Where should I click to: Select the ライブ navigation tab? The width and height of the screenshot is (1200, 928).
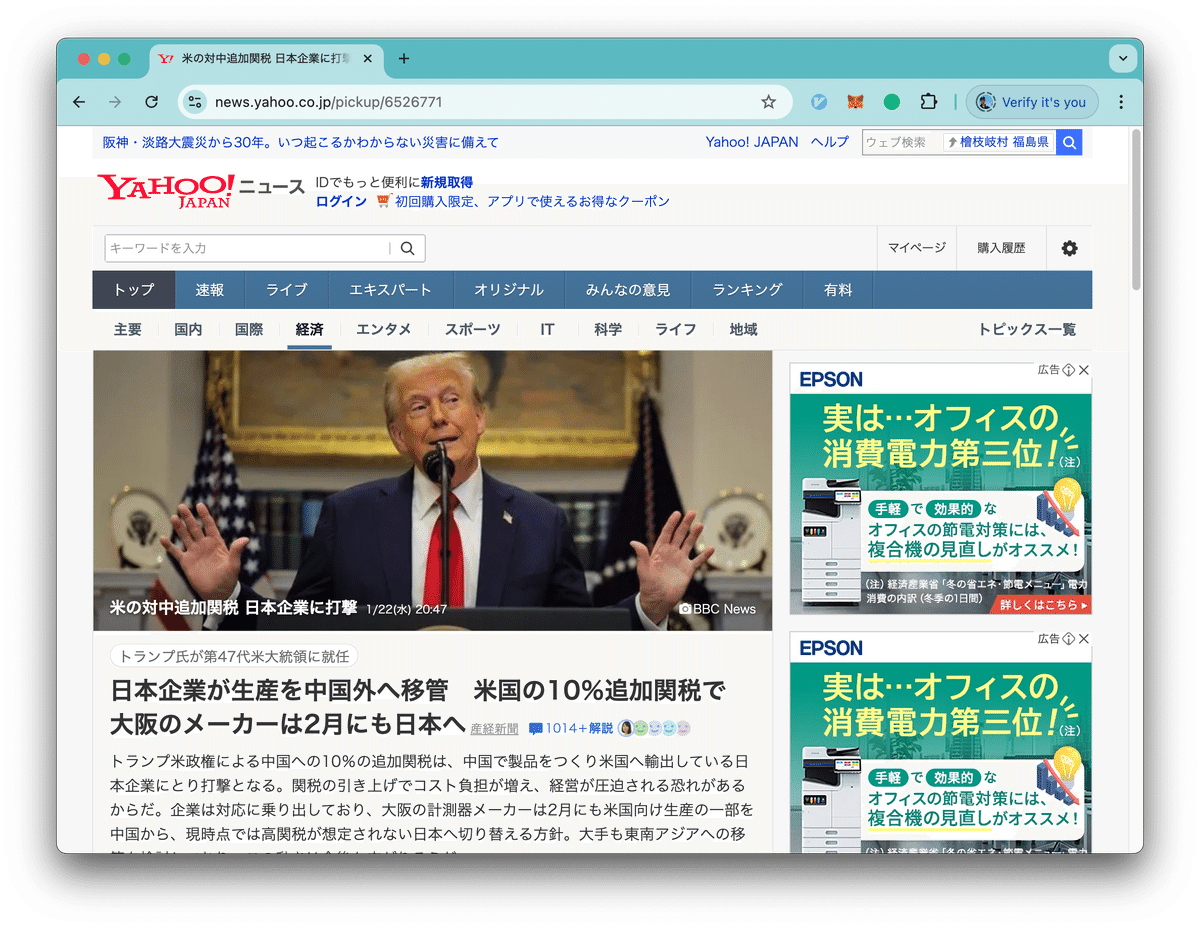pyautogui.click(x=287, y=290)
